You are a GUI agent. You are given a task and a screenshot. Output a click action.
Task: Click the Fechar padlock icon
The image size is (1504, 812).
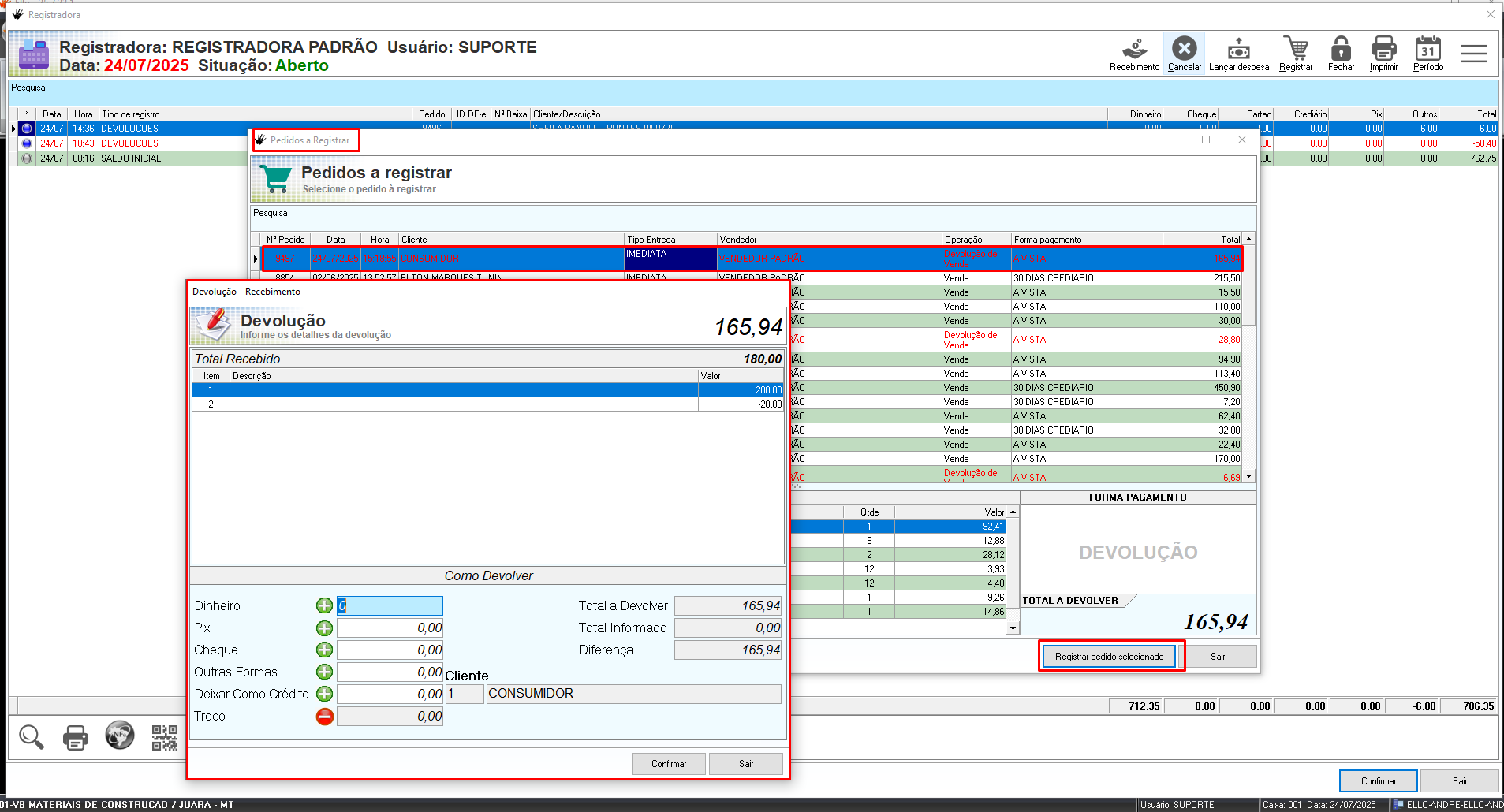coord(1341,54)
